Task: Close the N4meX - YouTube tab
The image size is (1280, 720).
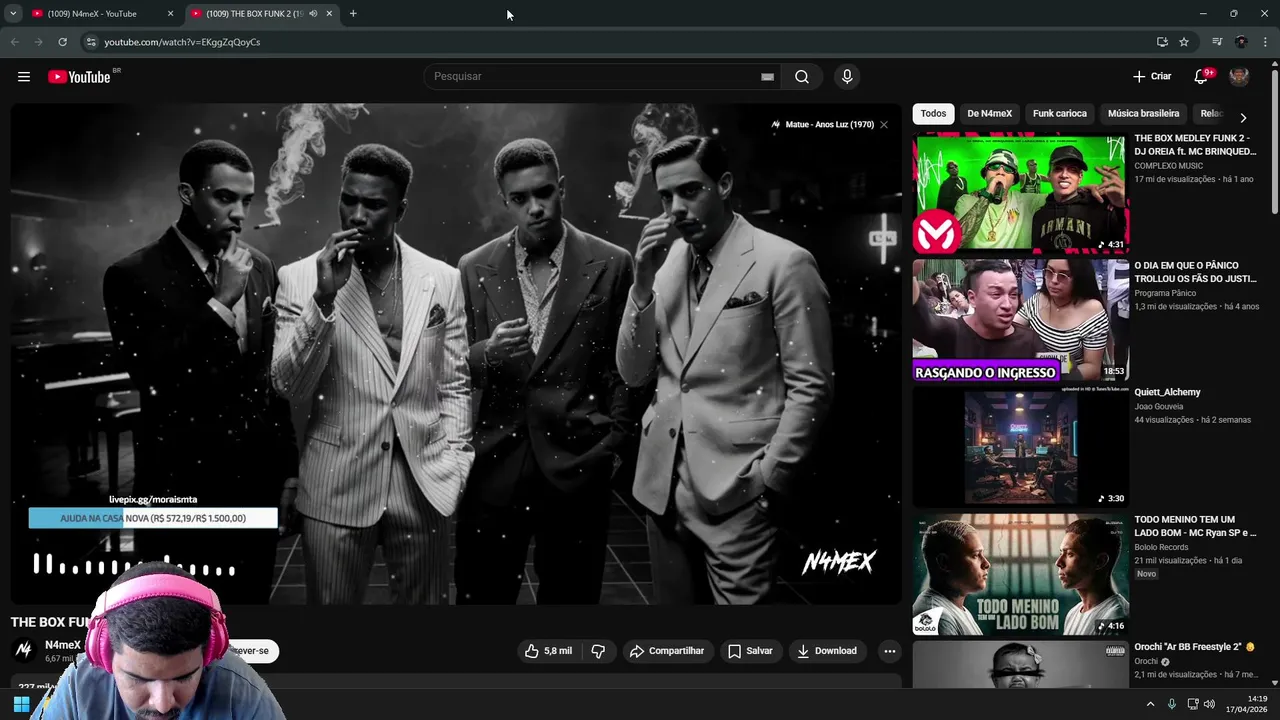Action: point(170,14)
